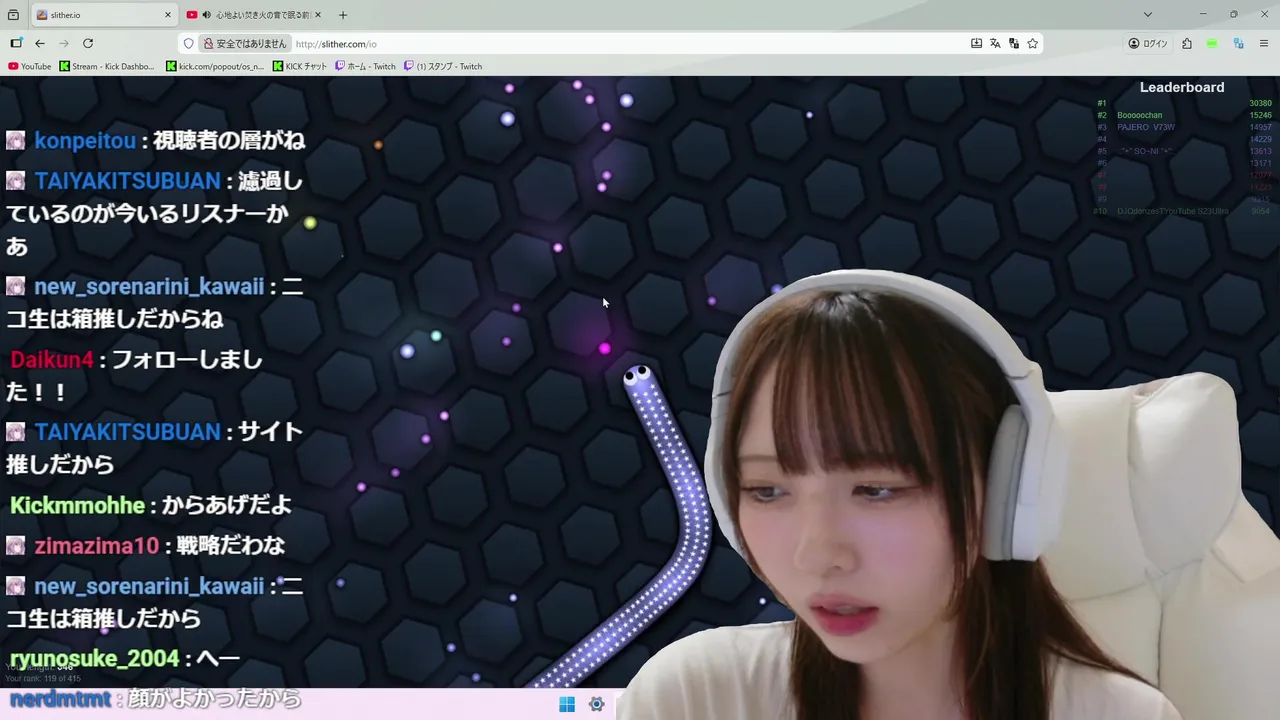Screen dimensions: 1280x720
Task: Close the slither.io tab
Action: click(x=167, y=15)
